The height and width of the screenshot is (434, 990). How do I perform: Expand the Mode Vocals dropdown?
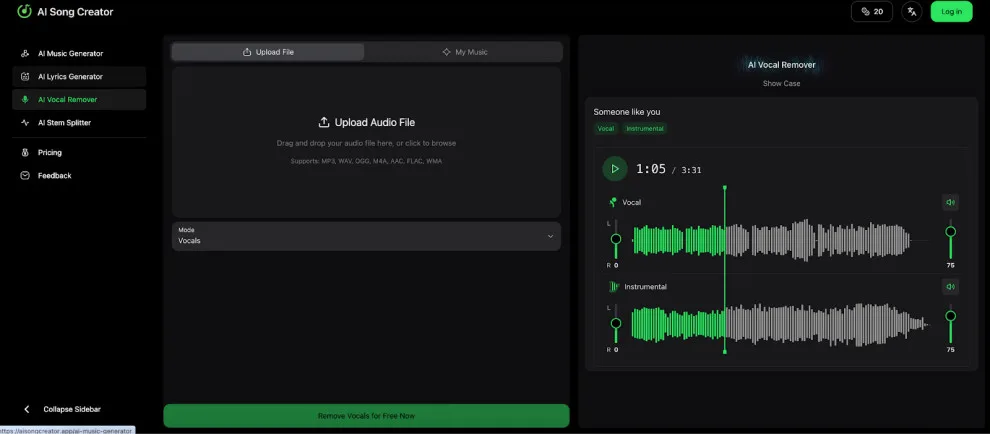(366, 236)
